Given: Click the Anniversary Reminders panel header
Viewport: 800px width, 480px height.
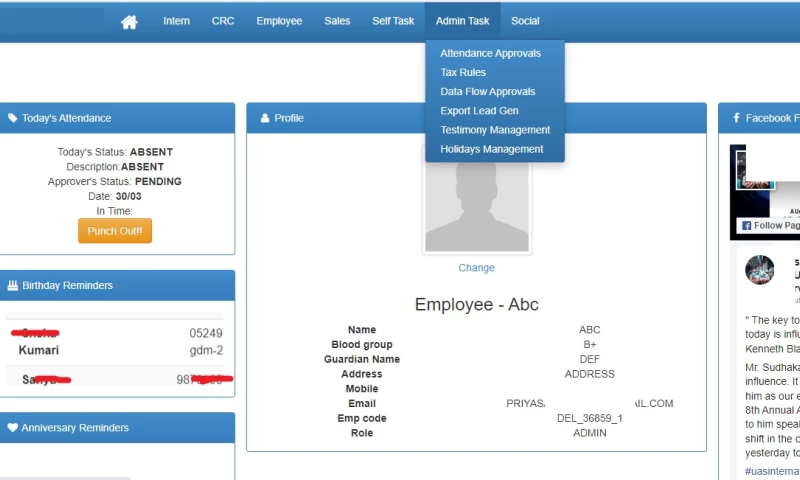Looking at the screenshot, I should tap(117, 427).
